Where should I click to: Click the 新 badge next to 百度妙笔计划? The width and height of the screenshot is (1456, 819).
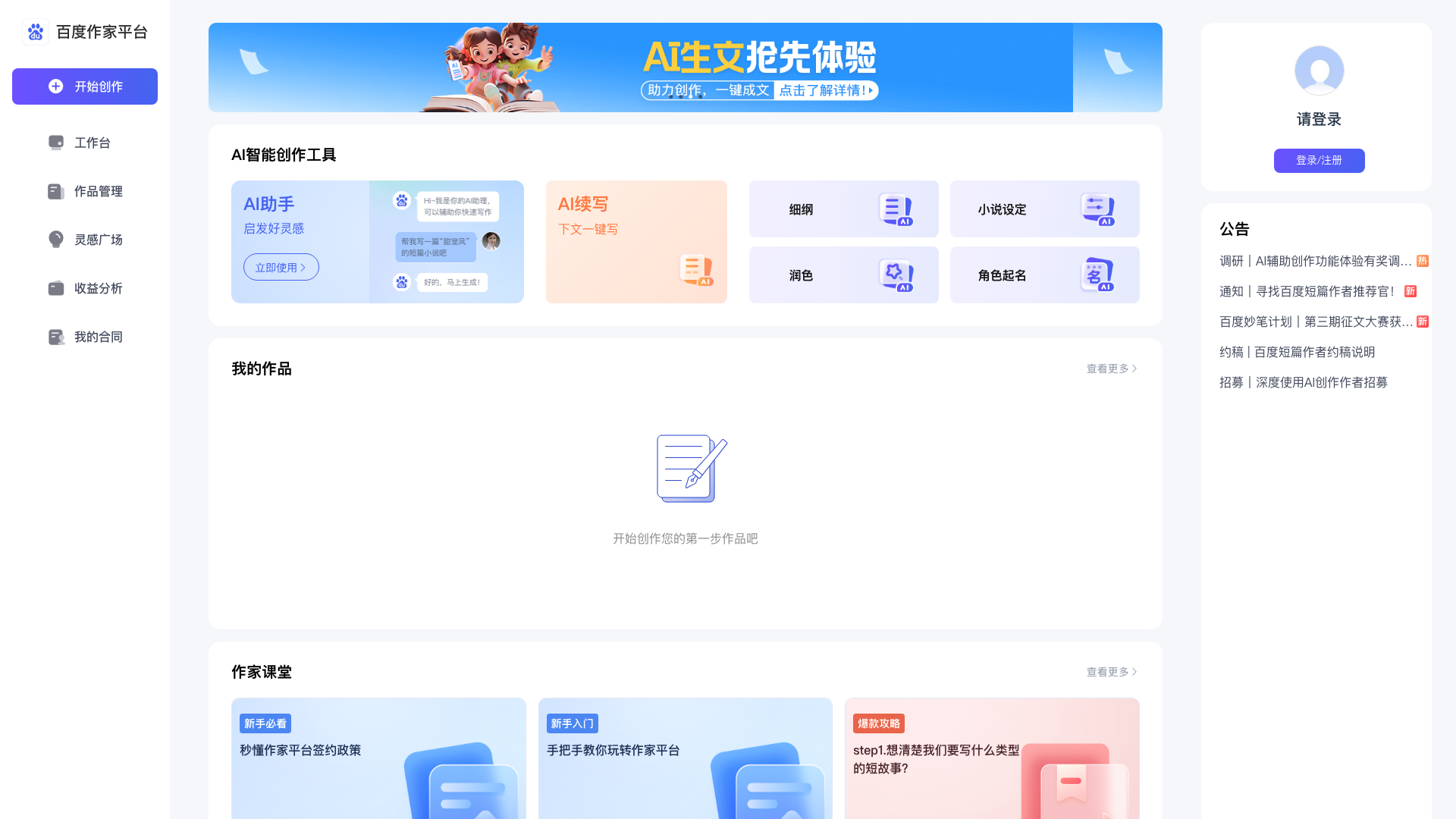point(1423,322)
